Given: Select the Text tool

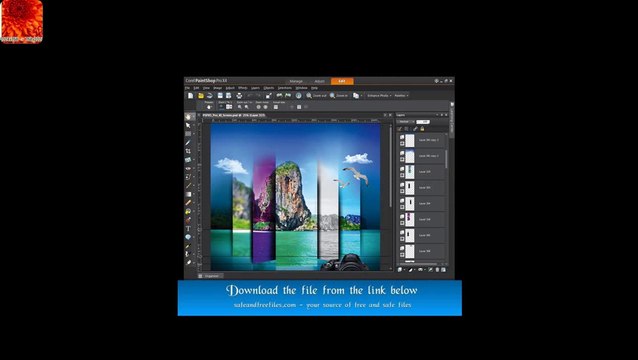Looking at the screenshot, I should pyautogui.click(x=188, y=229).
